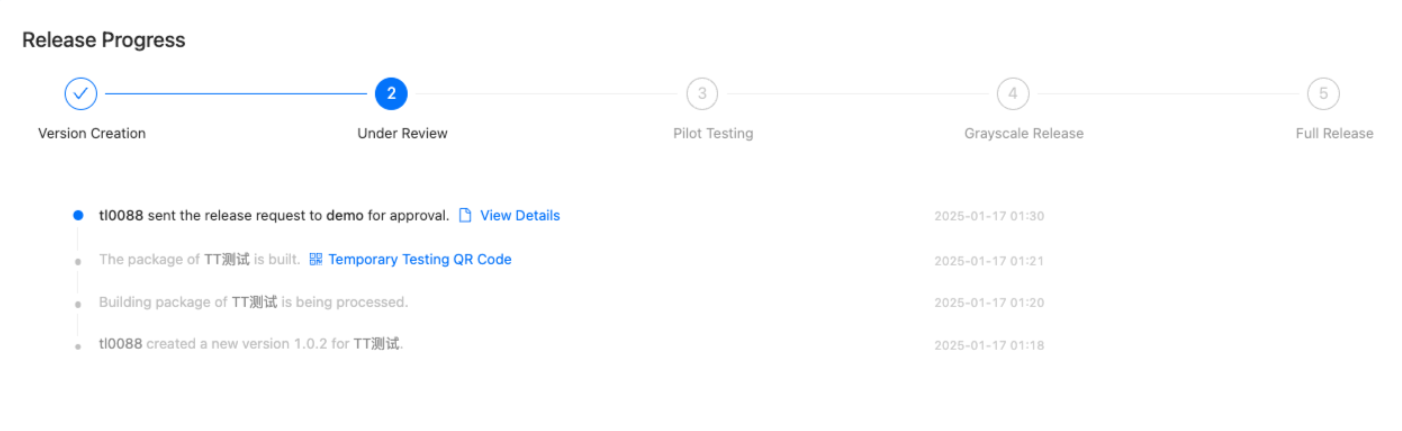Click the QR code icon in build log
The image size is (1402, 431).
pyautogui.click(x=316, y=259)
